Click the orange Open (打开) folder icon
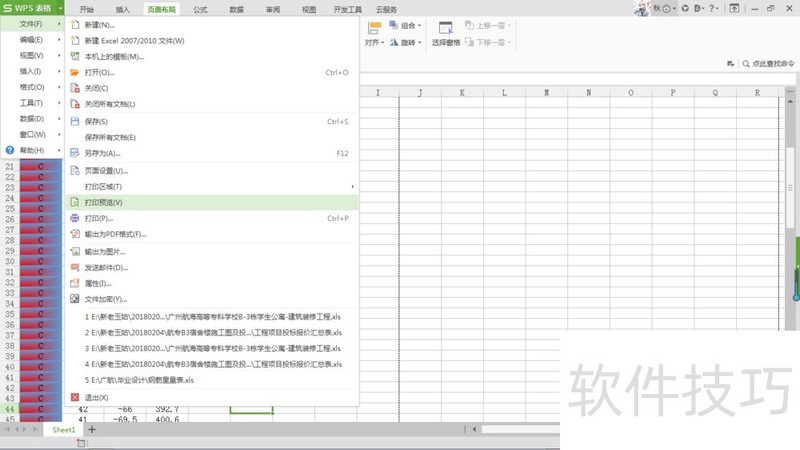Viewport: 800px width, 450px height. coord(75,72)
